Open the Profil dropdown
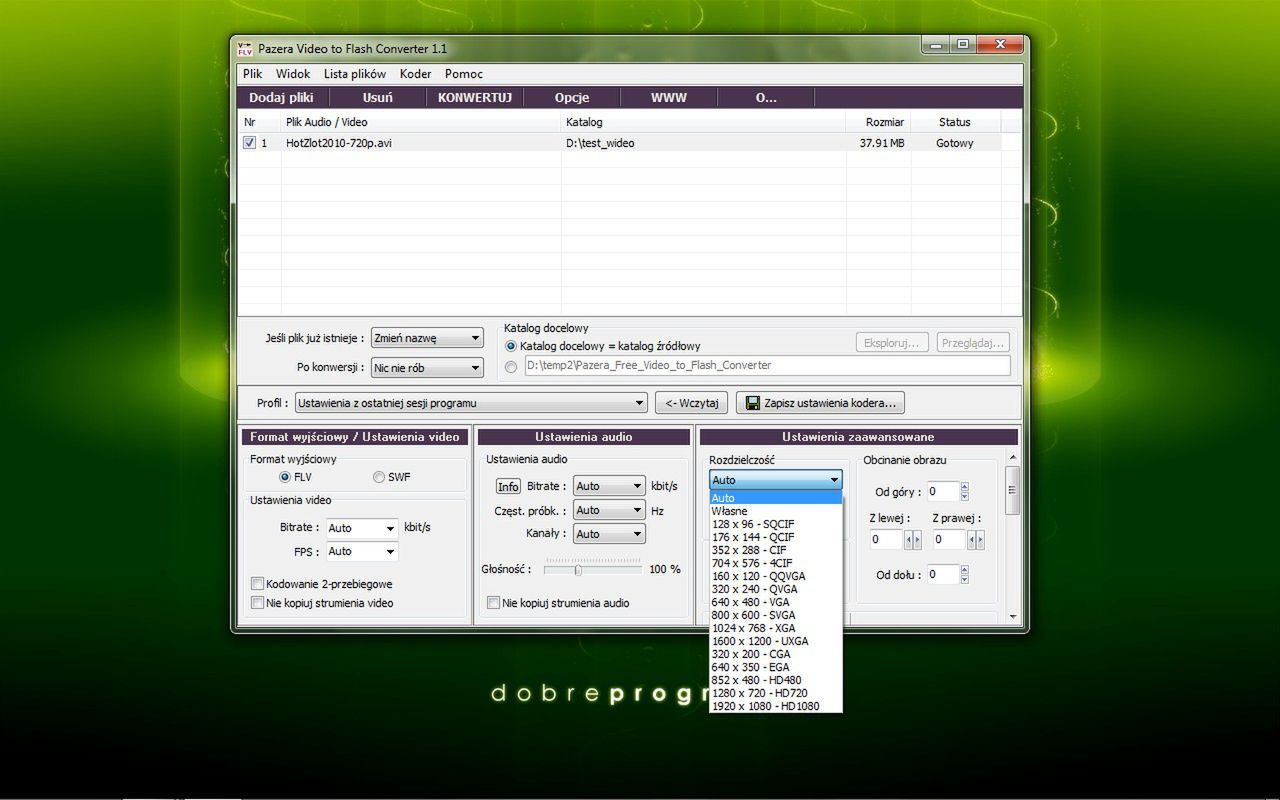This screenshot has width=1280, height=800. pos(472,403)
